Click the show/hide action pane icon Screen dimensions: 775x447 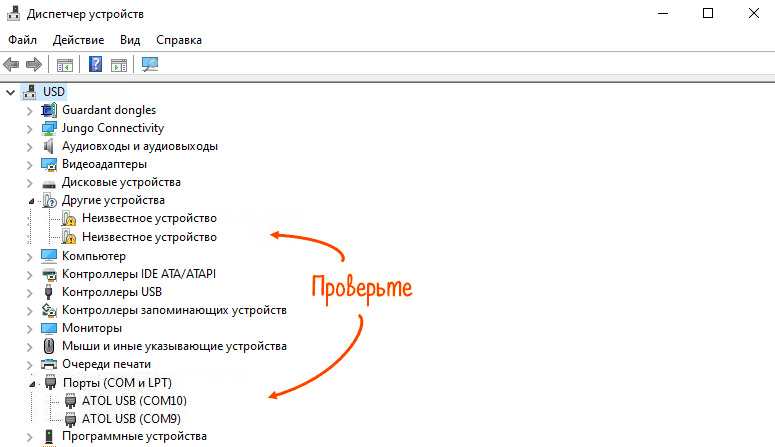pos(119,65)
